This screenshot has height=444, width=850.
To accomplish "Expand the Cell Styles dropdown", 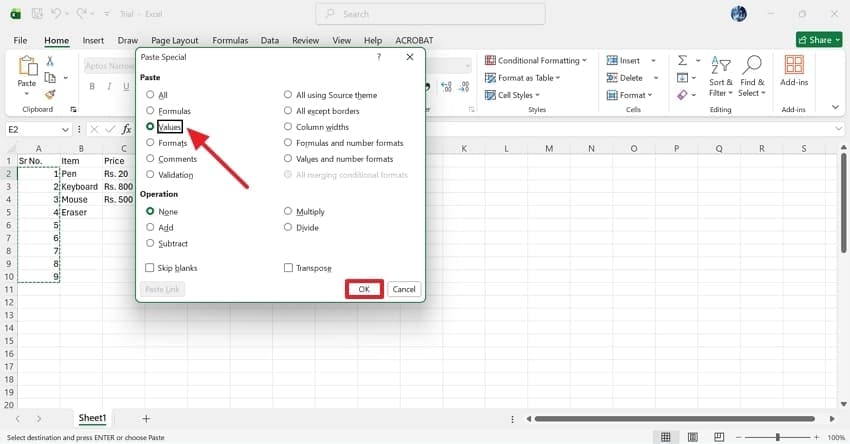I will [x=537, y=95].
